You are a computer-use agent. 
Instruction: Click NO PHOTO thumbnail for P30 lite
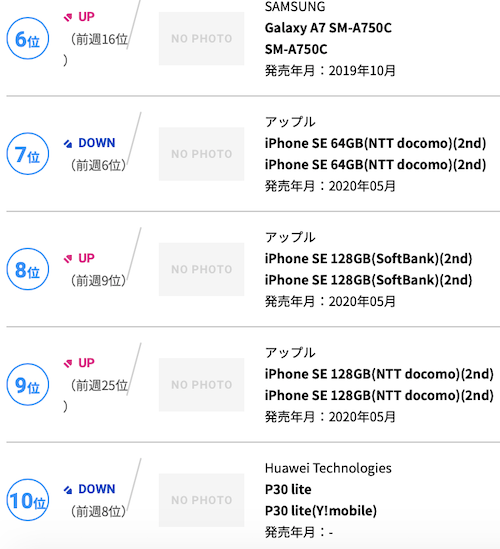tap(201, 500)
